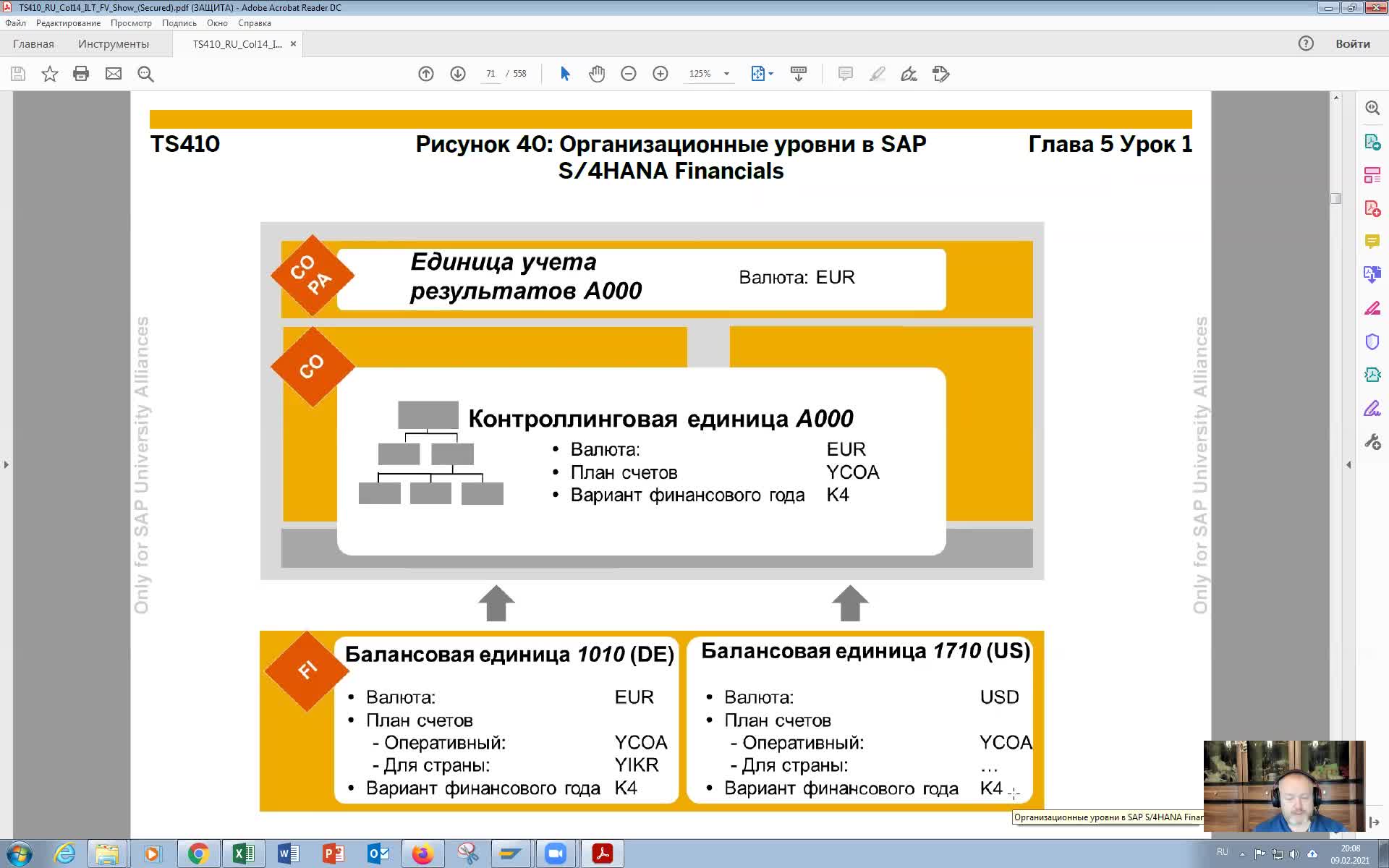Activate the Hand pan tool
The height and width of the screenshot is (868, 1389).
(597, 74)
